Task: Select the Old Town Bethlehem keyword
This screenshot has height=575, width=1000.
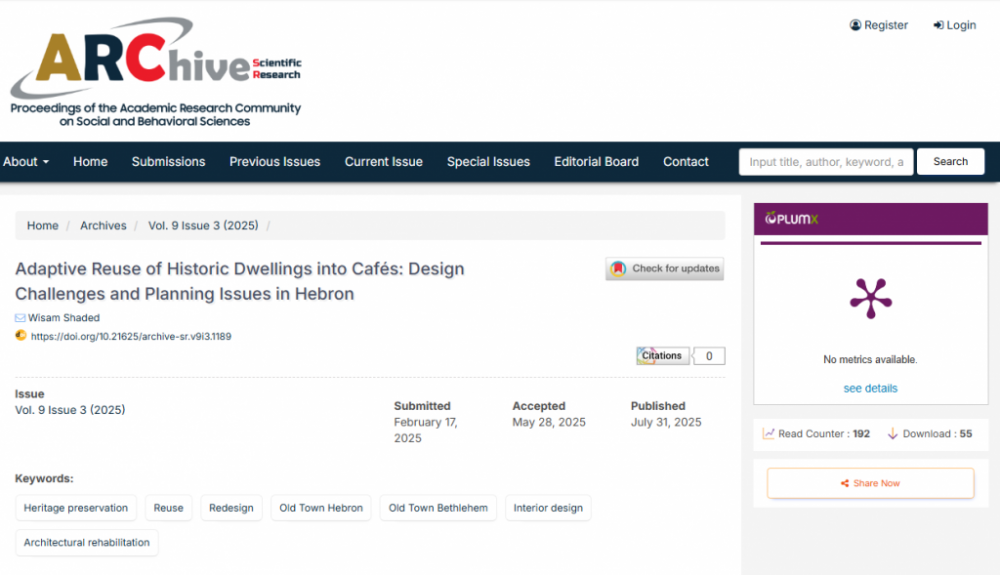Action: 438,508
